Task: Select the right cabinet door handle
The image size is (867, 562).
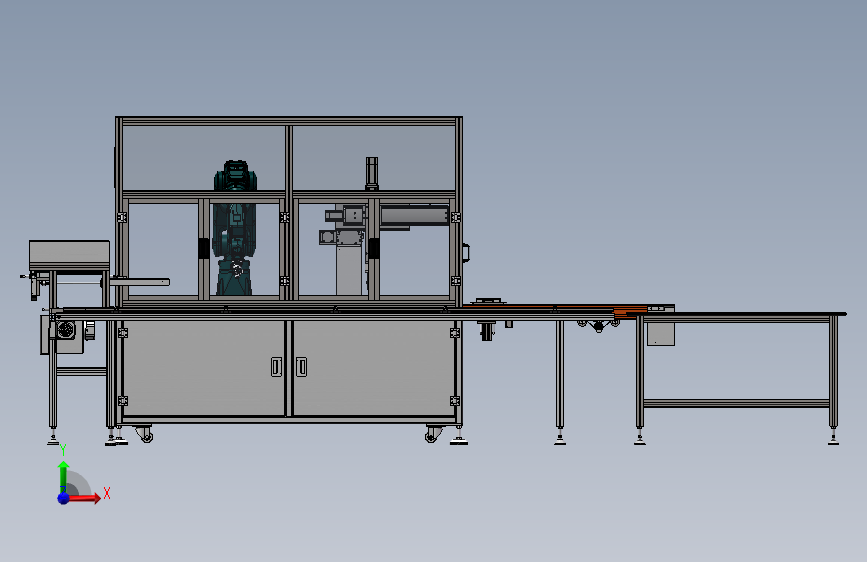Action: click(301, 367)
